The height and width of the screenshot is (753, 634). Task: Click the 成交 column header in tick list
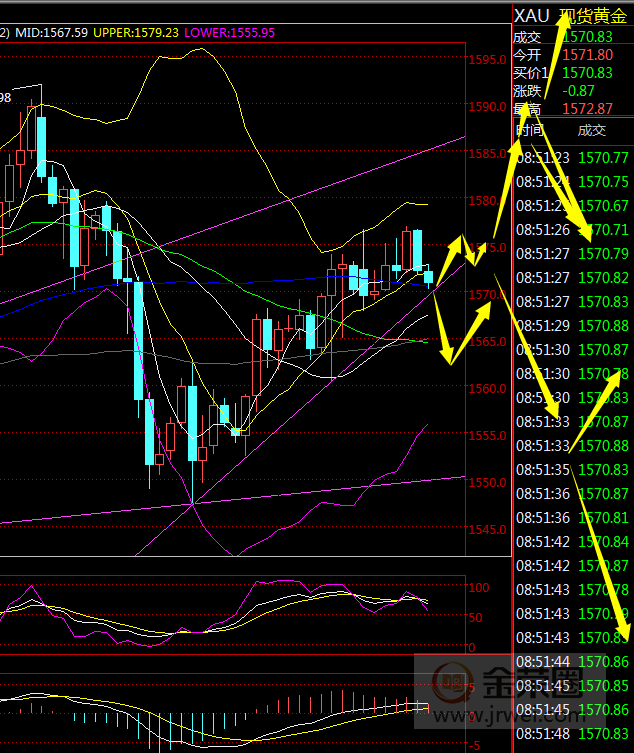point(591,130)
